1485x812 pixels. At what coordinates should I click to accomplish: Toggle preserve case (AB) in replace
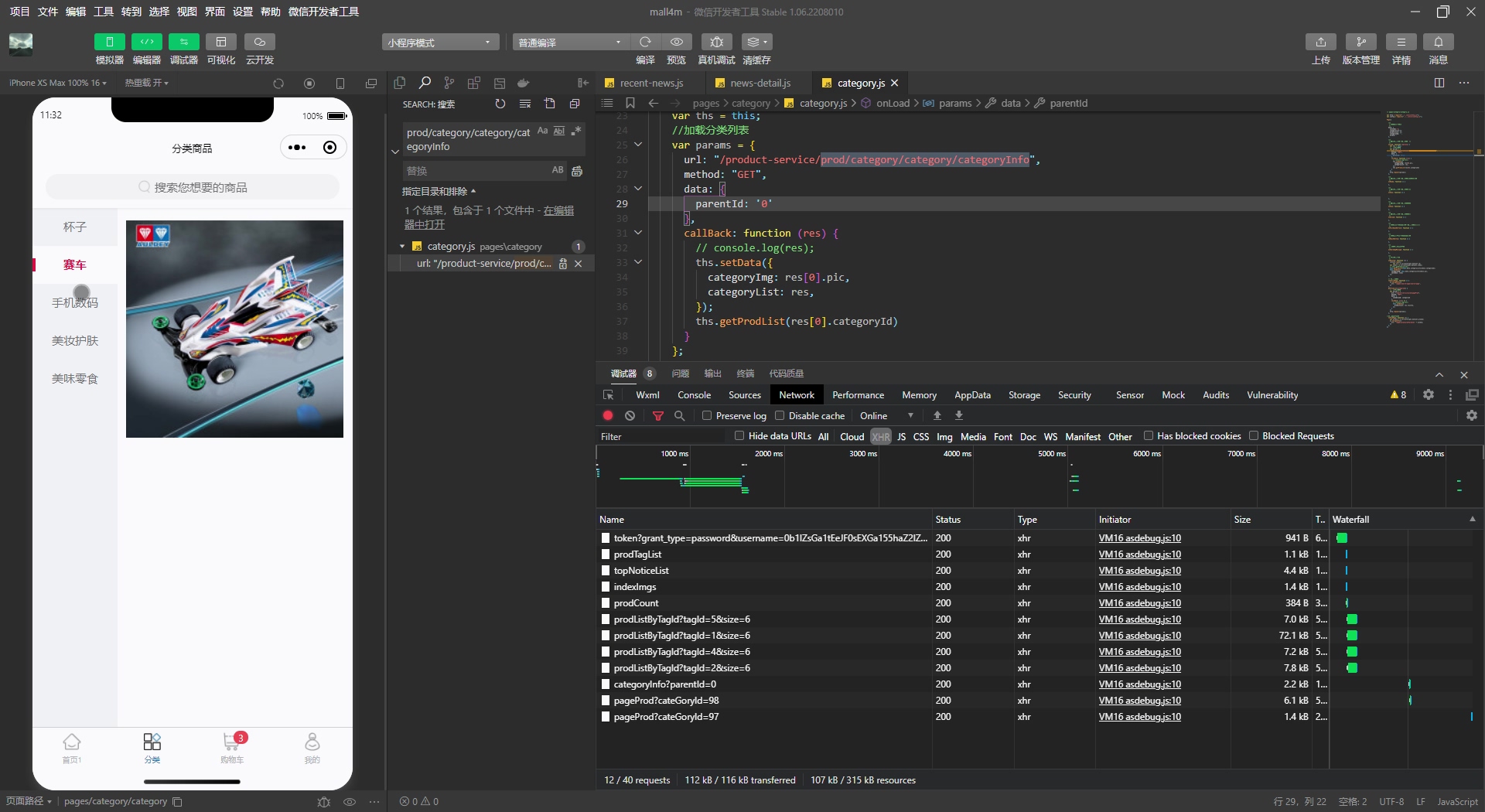point(558,170)
